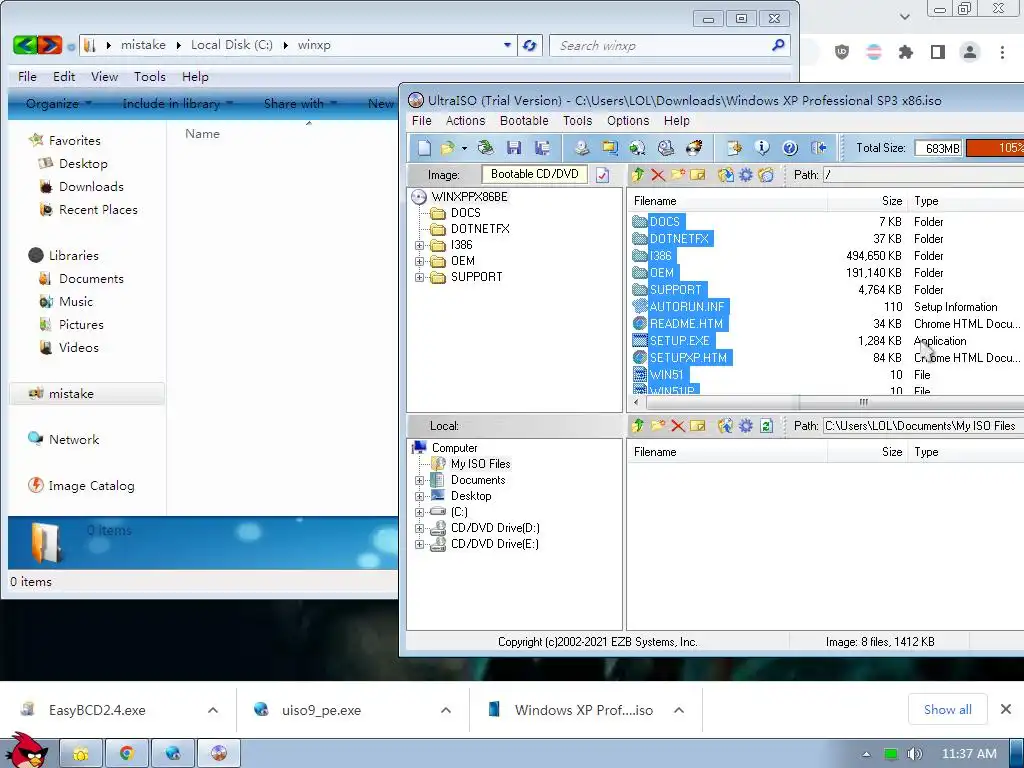The width and height of the screenshot is (1024, 768).
Task: Select README.HTM in the image file list
Action: pos(686,324)
